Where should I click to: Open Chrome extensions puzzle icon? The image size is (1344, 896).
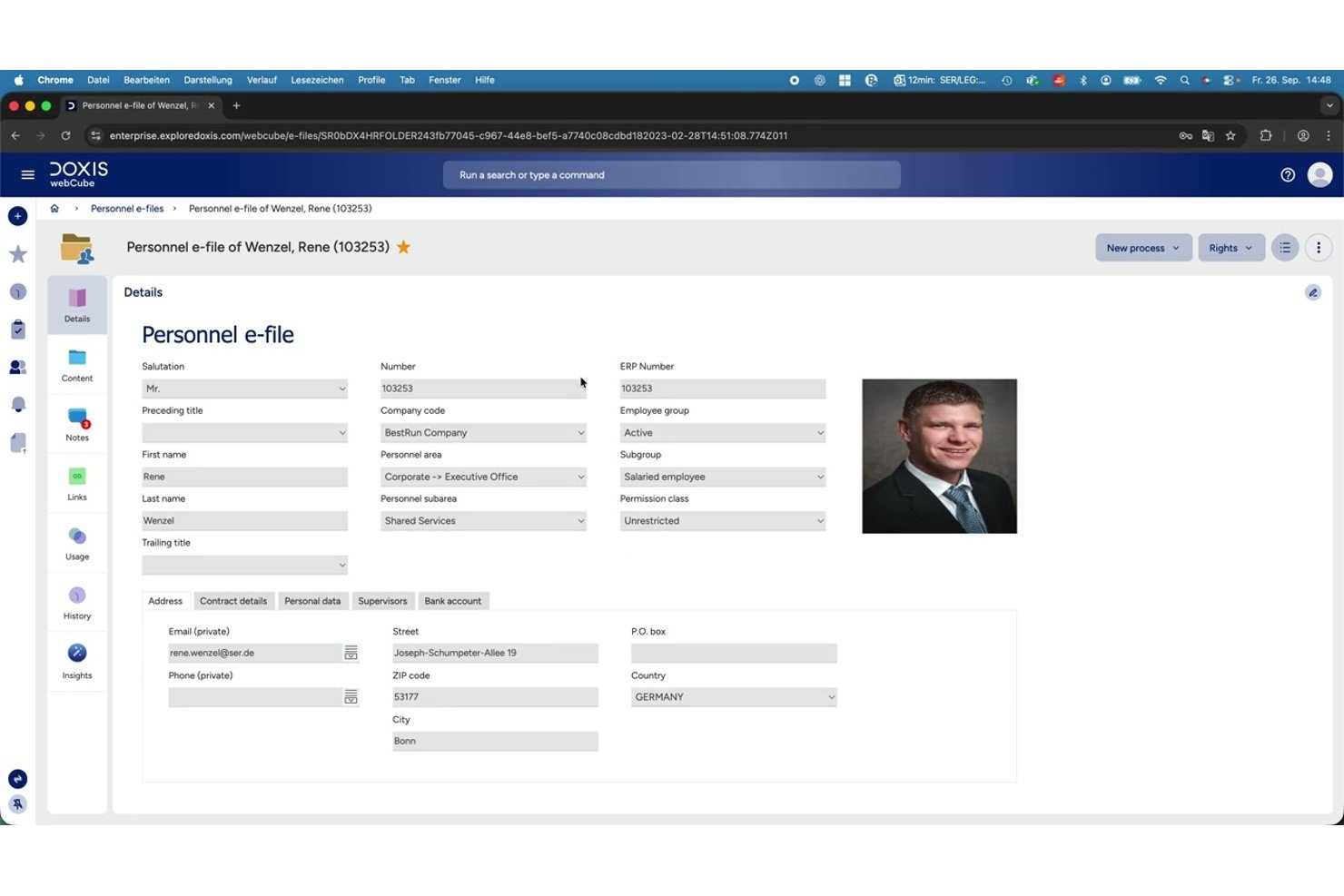pos(1266,135)
